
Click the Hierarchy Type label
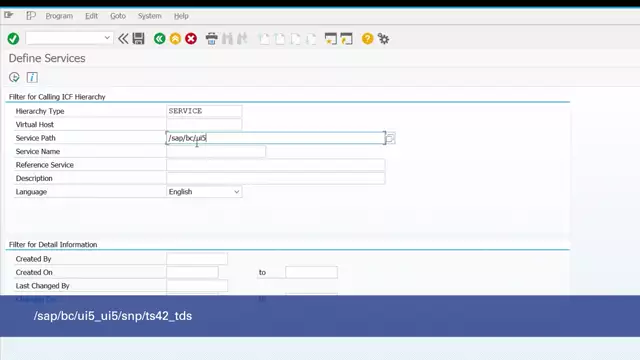[x=40, y=111]
